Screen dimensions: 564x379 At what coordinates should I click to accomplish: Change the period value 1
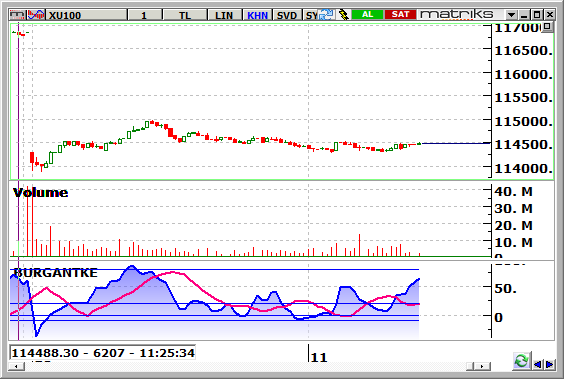[x=144, y=15]
